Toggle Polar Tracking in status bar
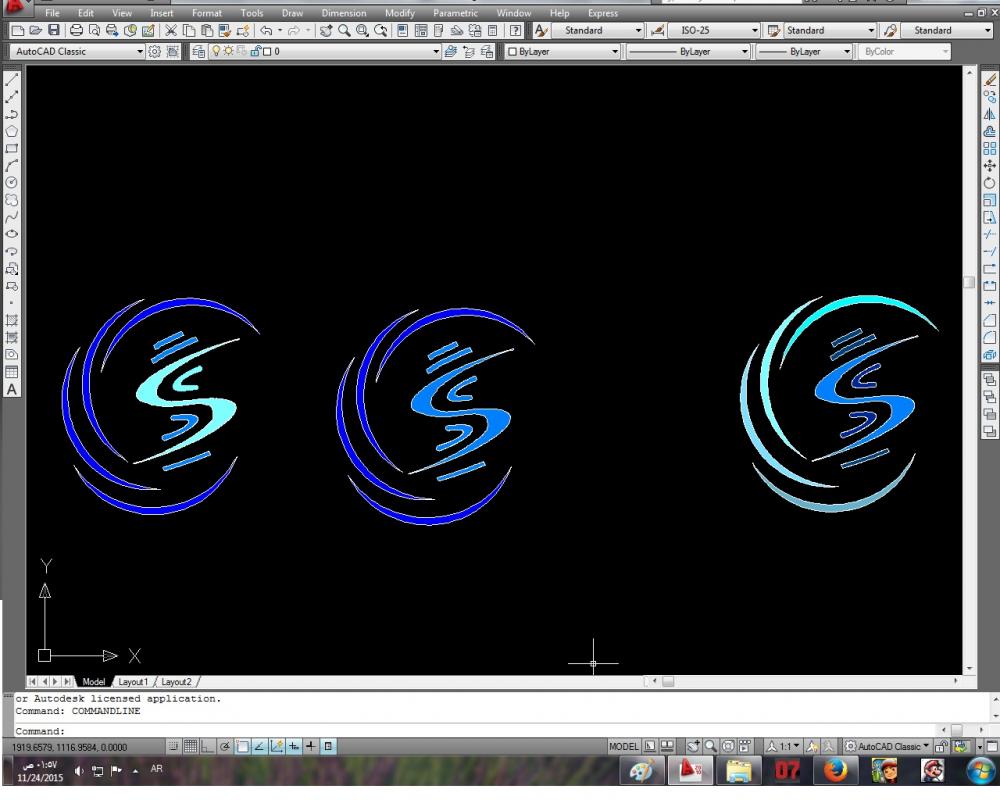1000x800 pixels. (224, 746)
